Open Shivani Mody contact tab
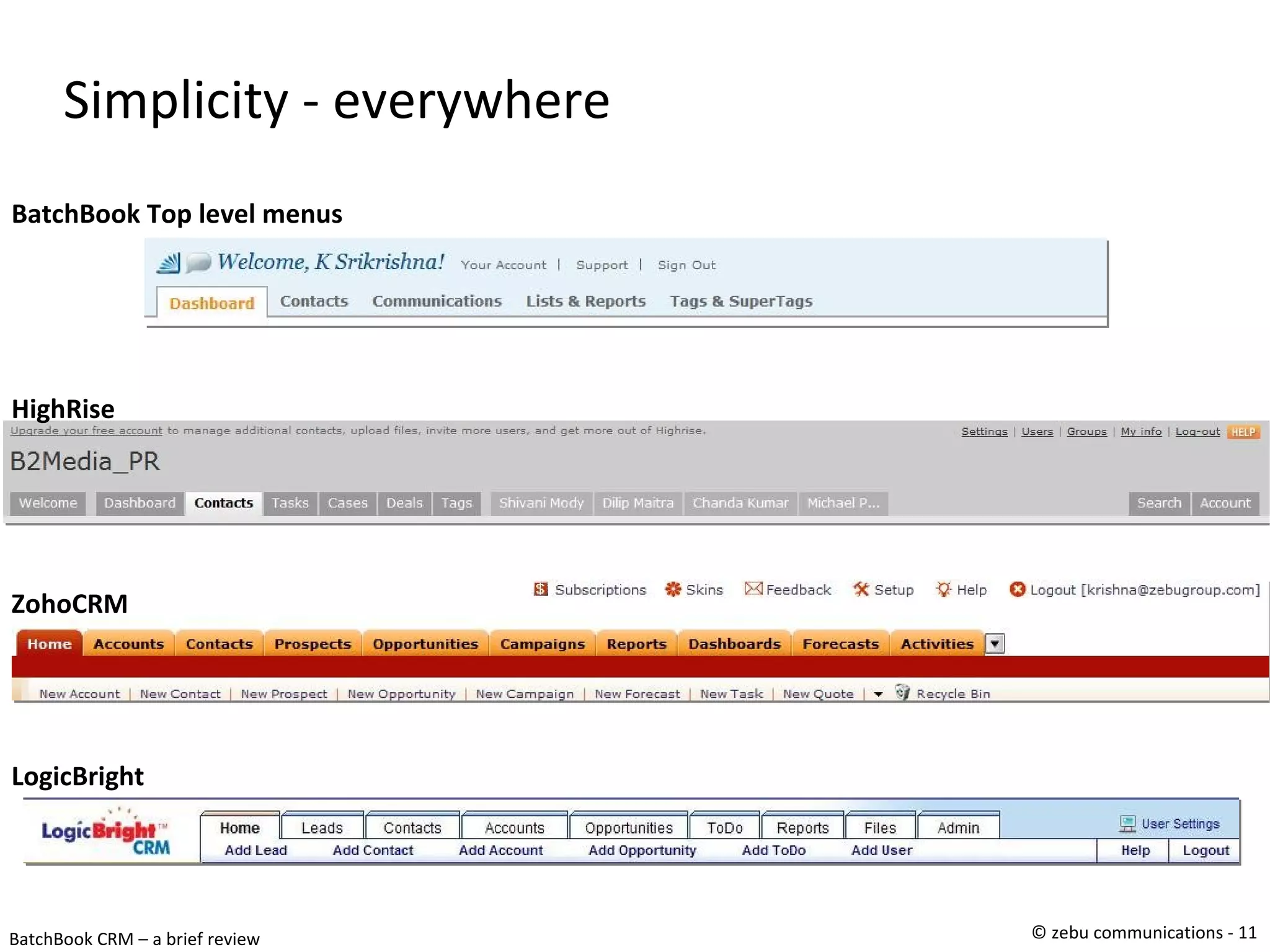This screenshot has width=1270, height=952. pyautogui.click(x=541, y=503)
